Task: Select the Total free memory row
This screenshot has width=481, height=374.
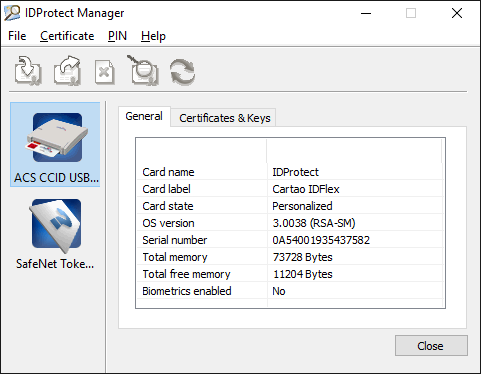Action: click(290, 274)
